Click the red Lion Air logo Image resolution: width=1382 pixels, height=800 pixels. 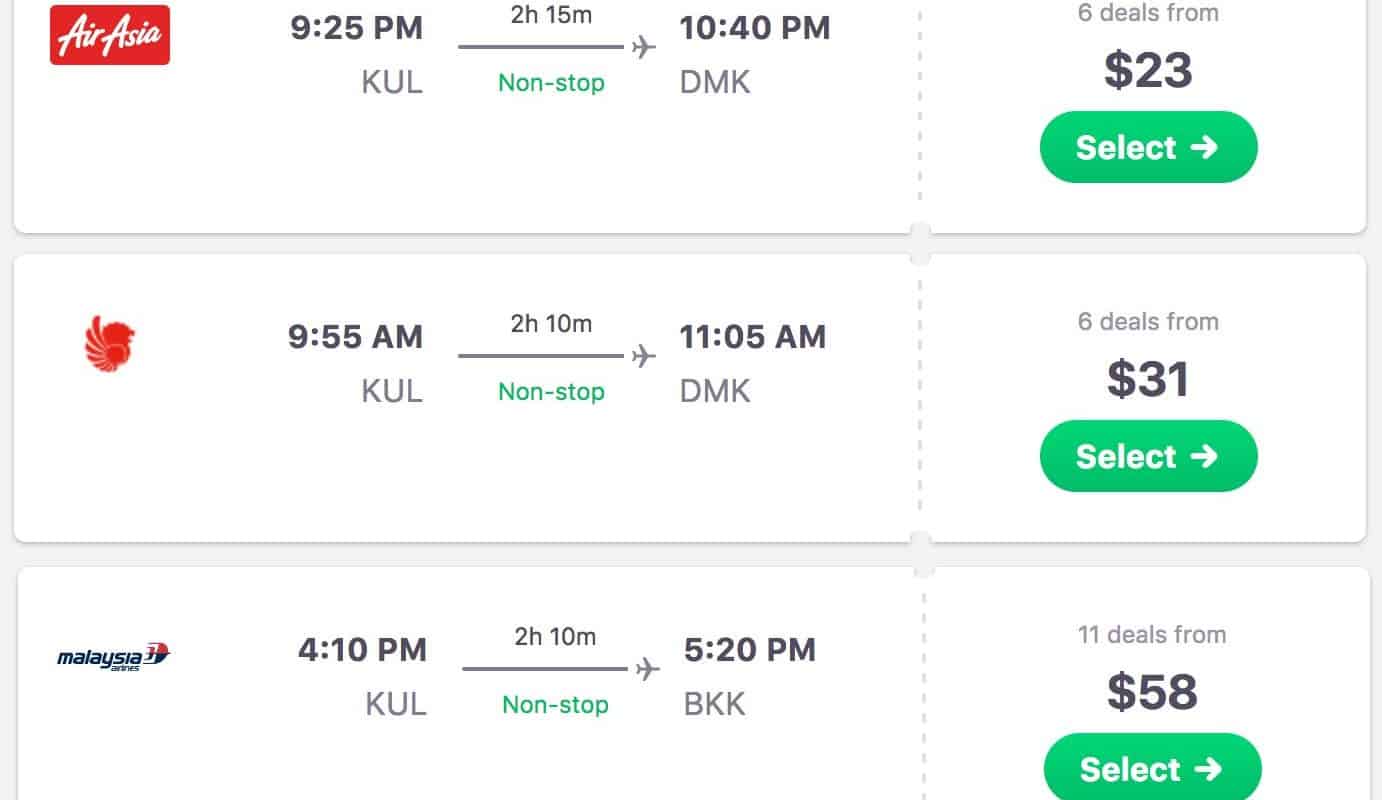(110, 340)
